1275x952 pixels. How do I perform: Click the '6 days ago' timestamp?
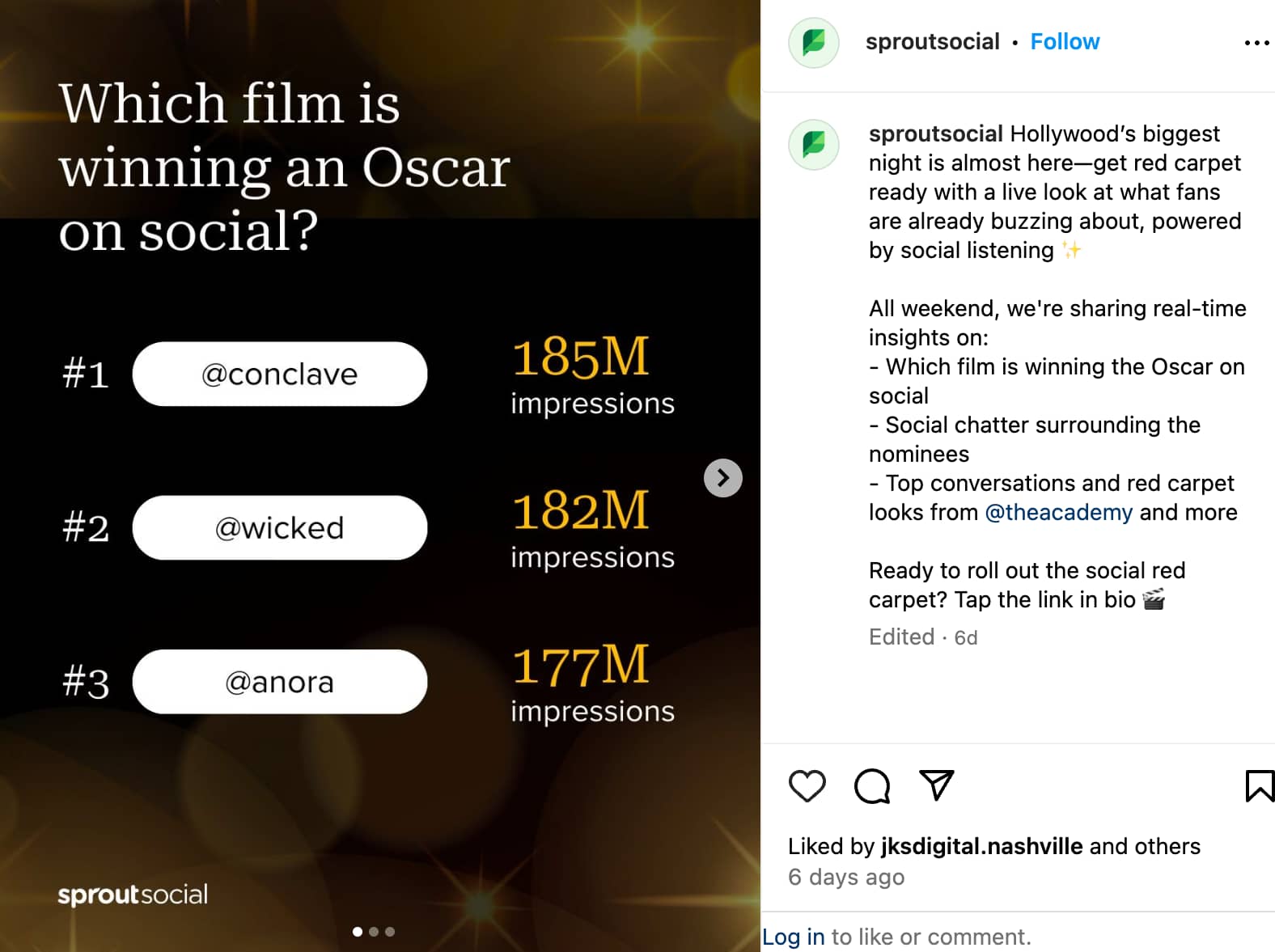[846, 877]
